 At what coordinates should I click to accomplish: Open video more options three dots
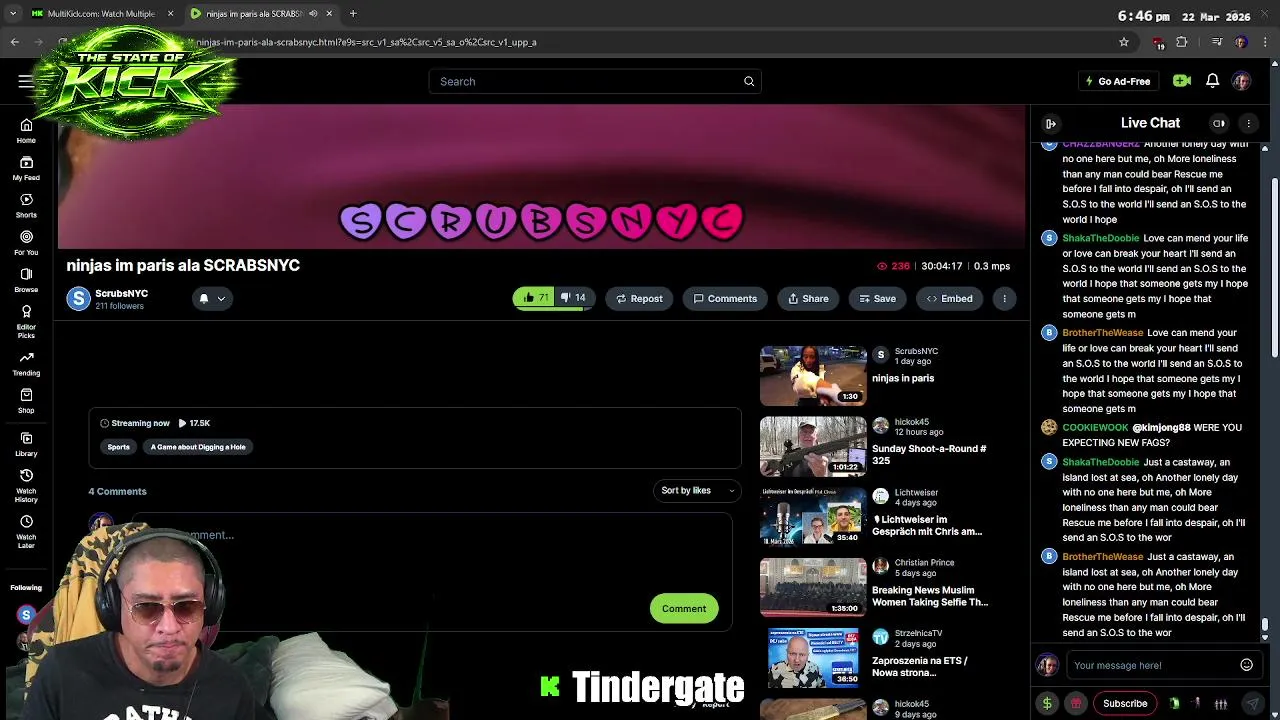coord(1004,298)
